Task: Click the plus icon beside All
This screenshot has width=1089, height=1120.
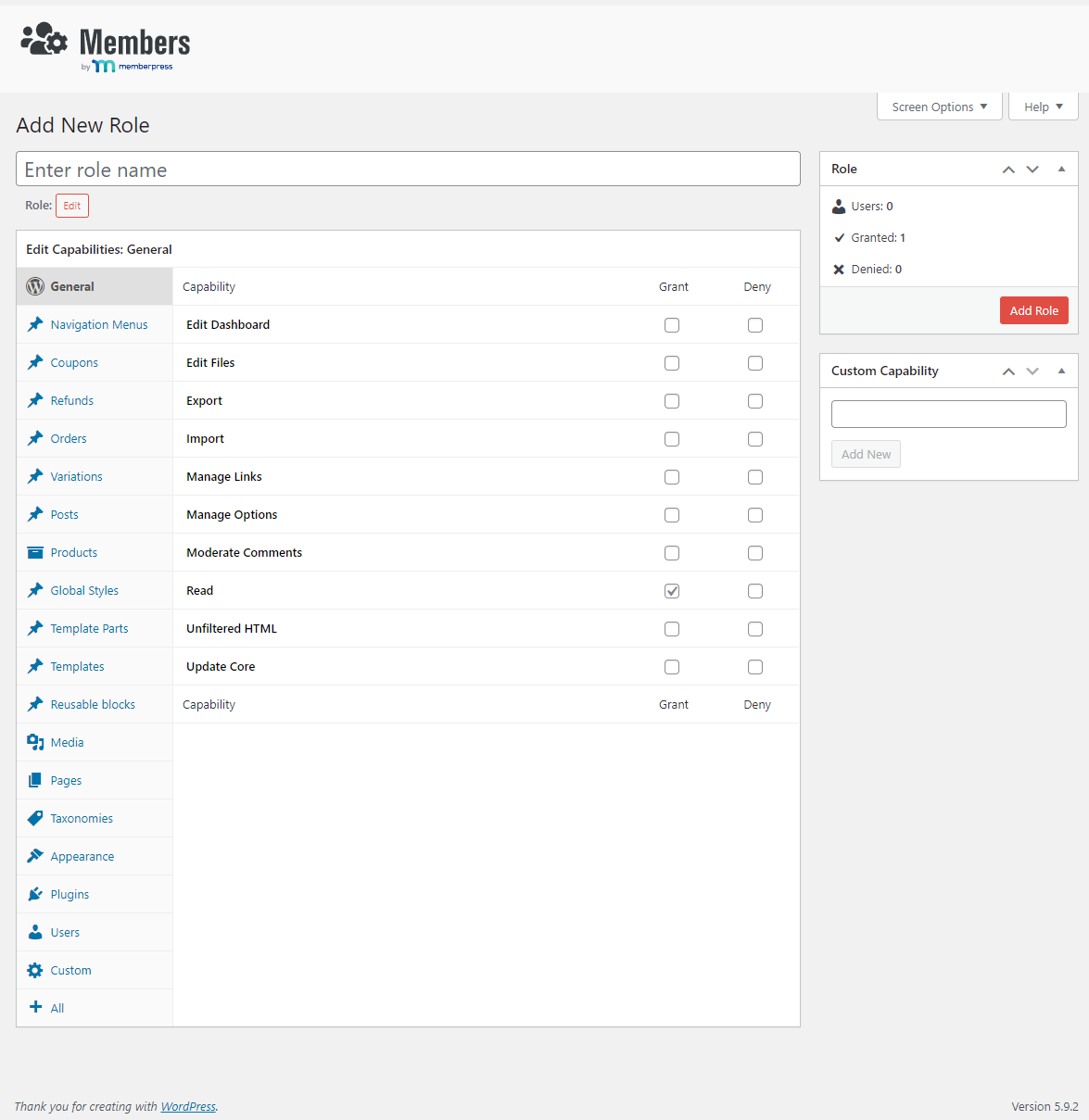Action: point(35,1007)
